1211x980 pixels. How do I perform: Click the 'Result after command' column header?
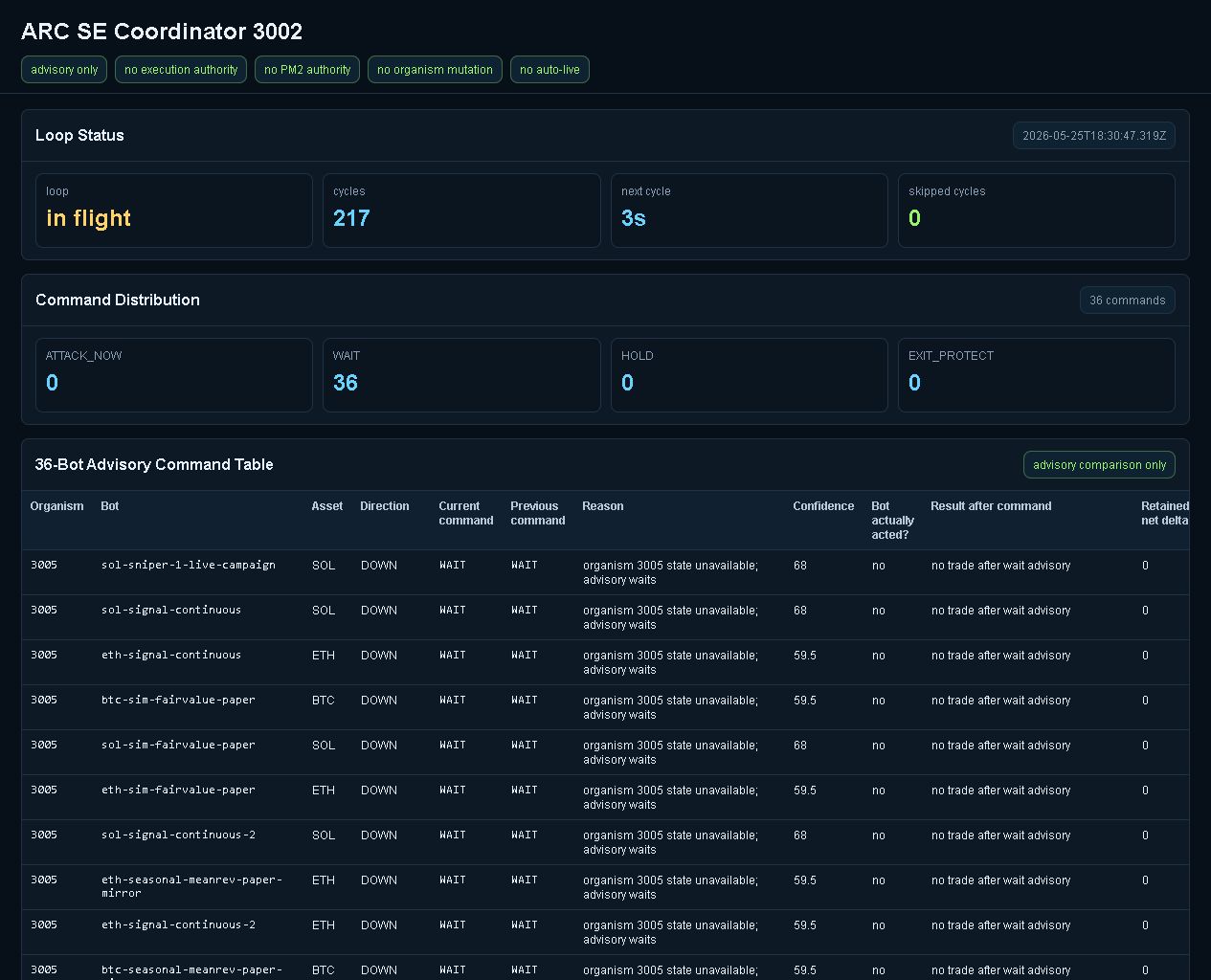pyautogui.click(x=991, y=506)
